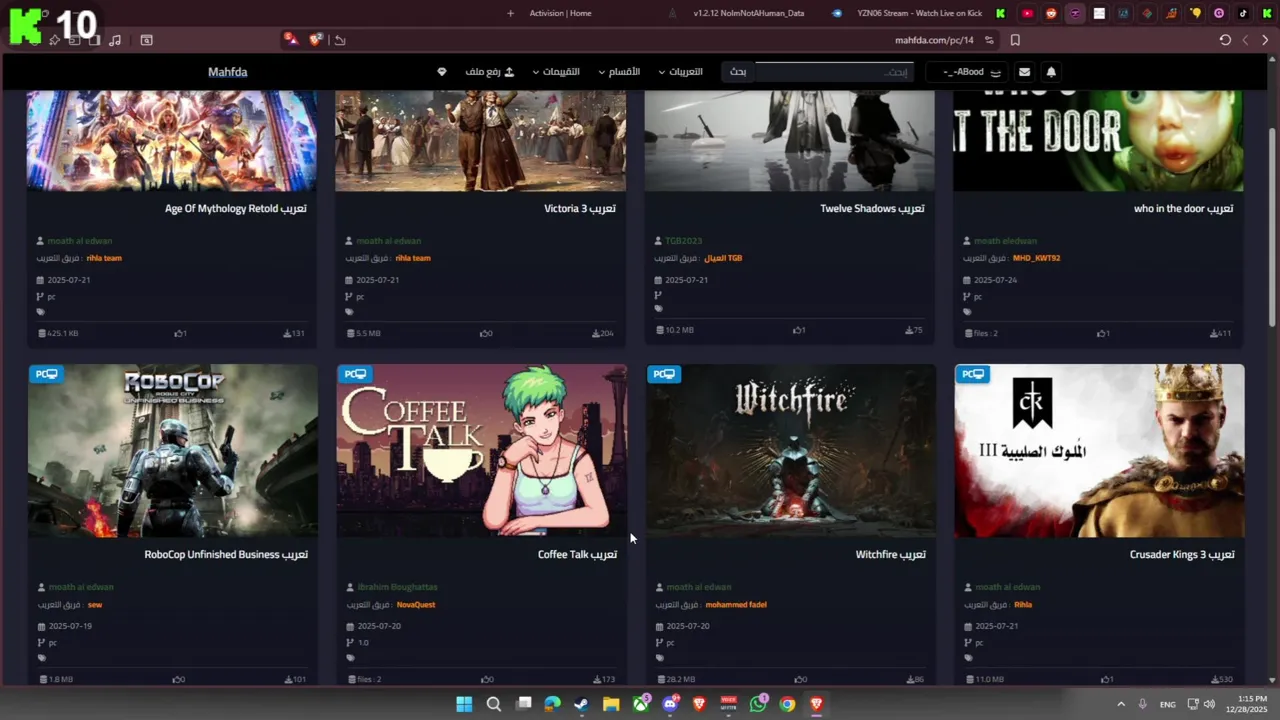Open the Victoria 3 تعريب title
Screen dimensions: 1280x720
(580, 209)
